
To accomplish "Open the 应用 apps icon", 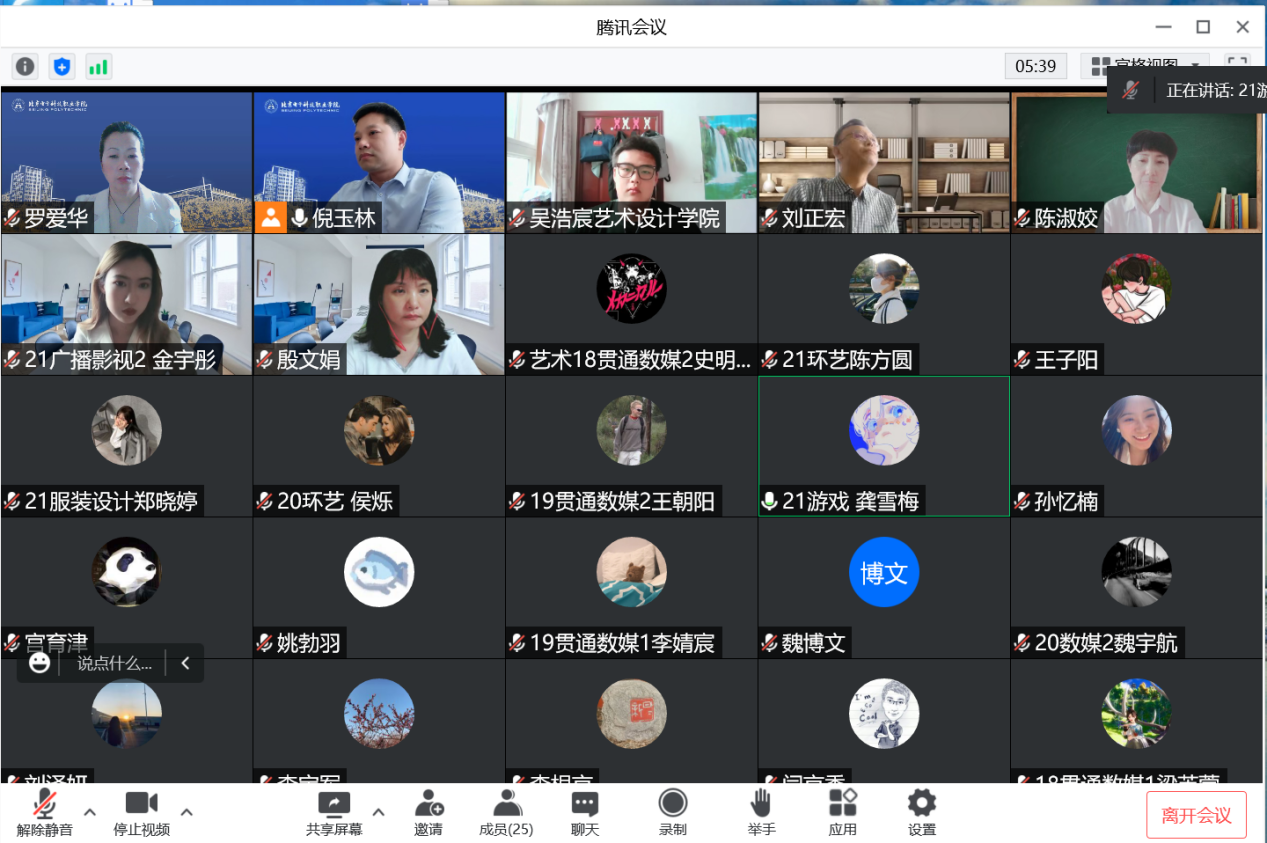I will (x=843, y=812).
